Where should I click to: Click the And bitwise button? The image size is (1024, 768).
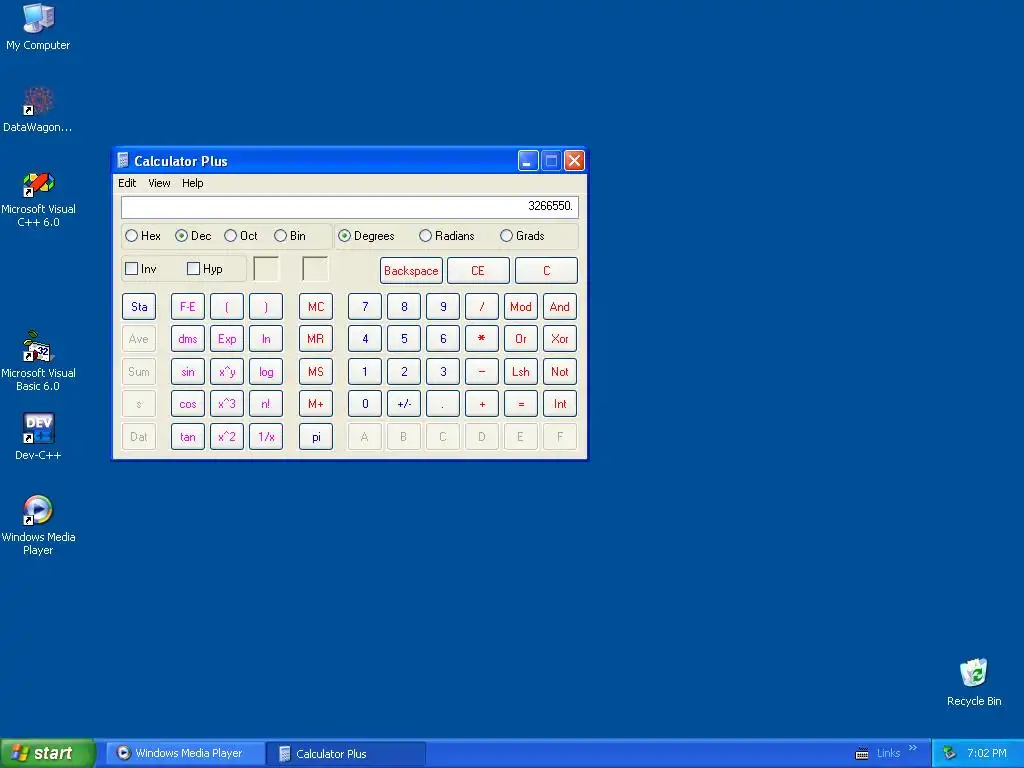(x=560, y=306)
